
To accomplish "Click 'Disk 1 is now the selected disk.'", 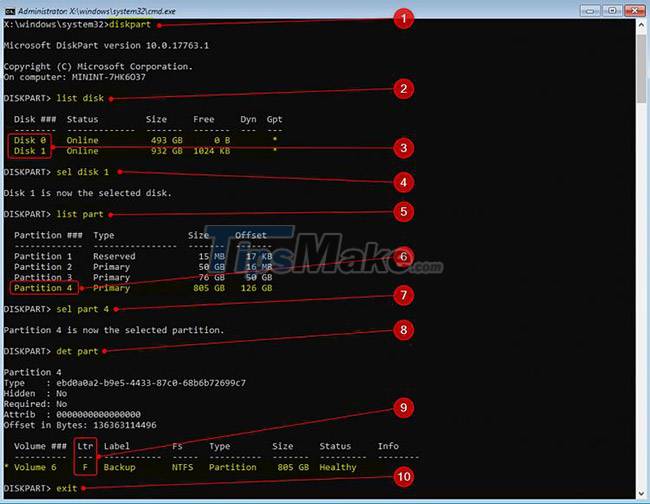I will [x=87, y=193].
